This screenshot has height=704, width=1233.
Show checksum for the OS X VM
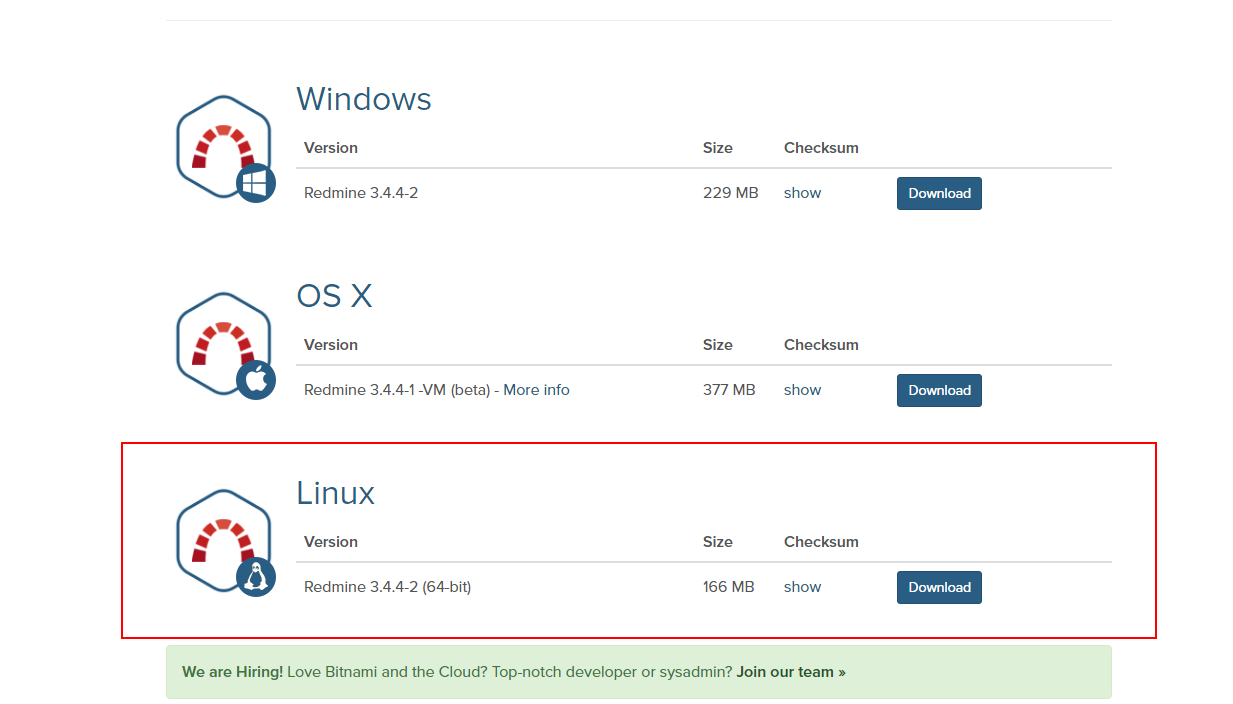point(802,390)
